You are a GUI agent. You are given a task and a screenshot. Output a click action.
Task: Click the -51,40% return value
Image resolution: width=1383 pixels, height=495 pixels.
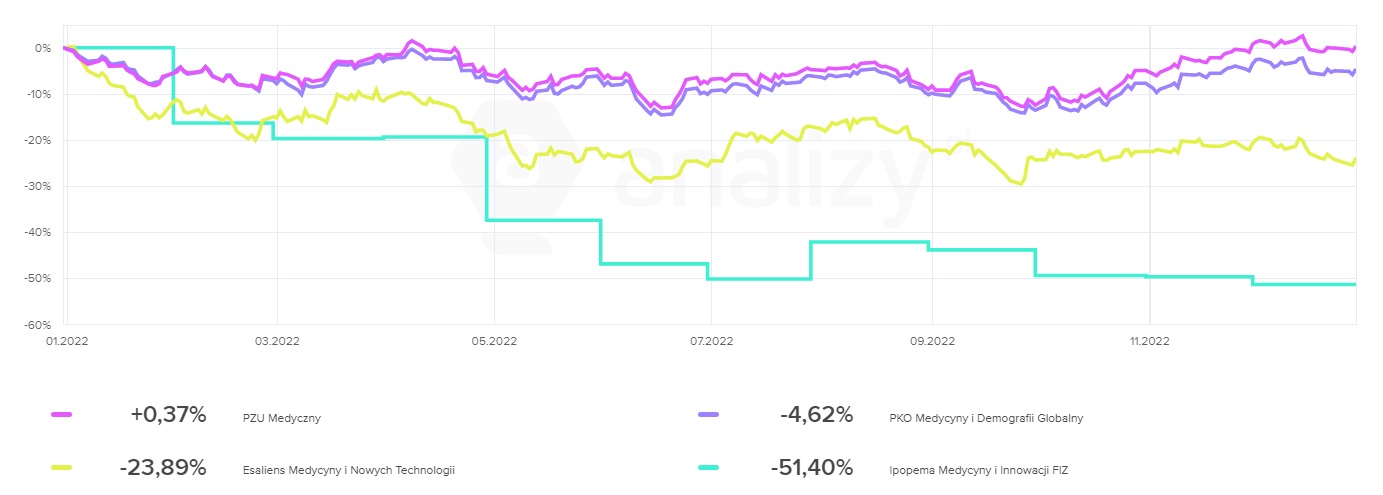pos(811,467)
